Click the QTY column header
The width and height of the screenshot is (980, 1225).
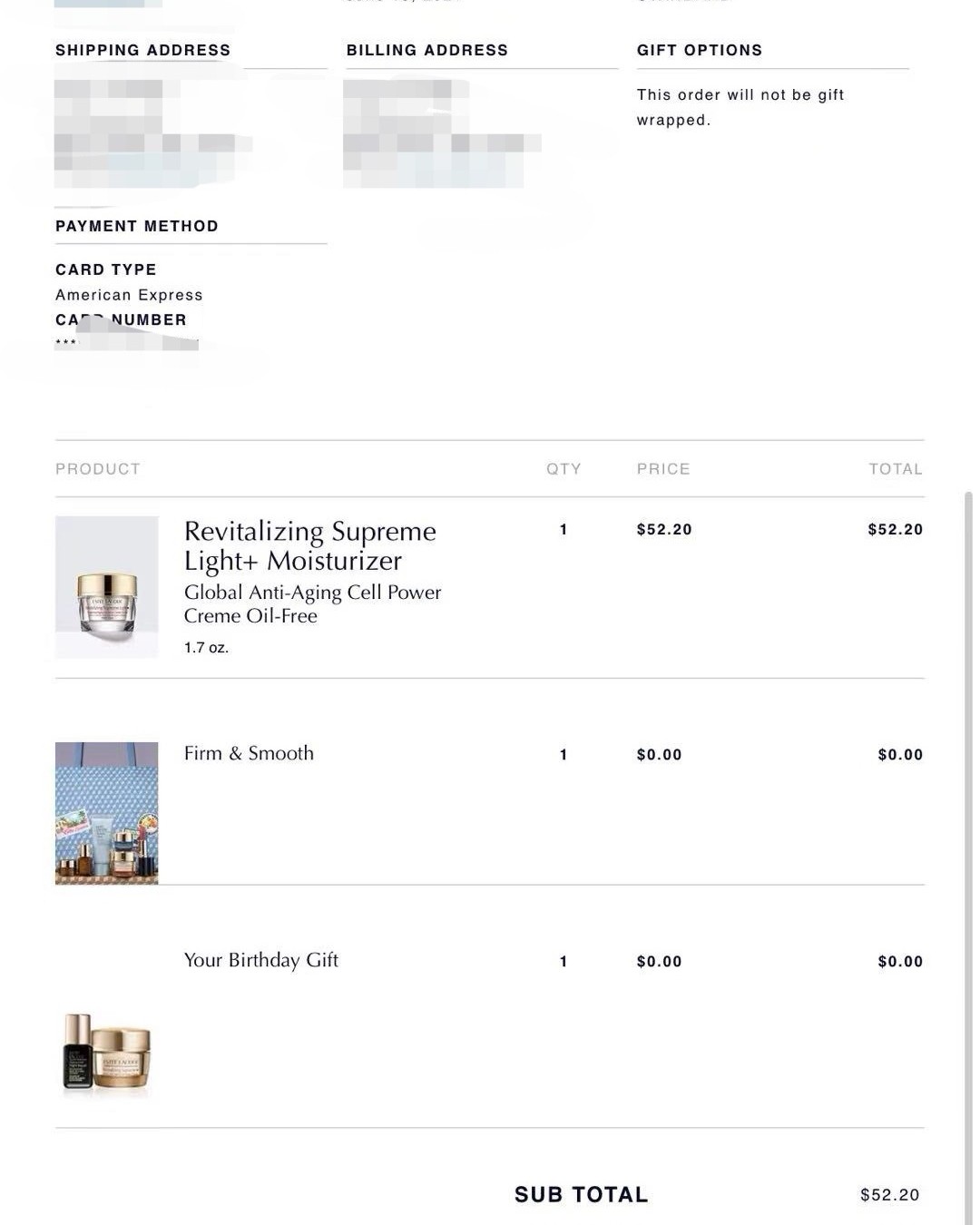pos(563,469)
